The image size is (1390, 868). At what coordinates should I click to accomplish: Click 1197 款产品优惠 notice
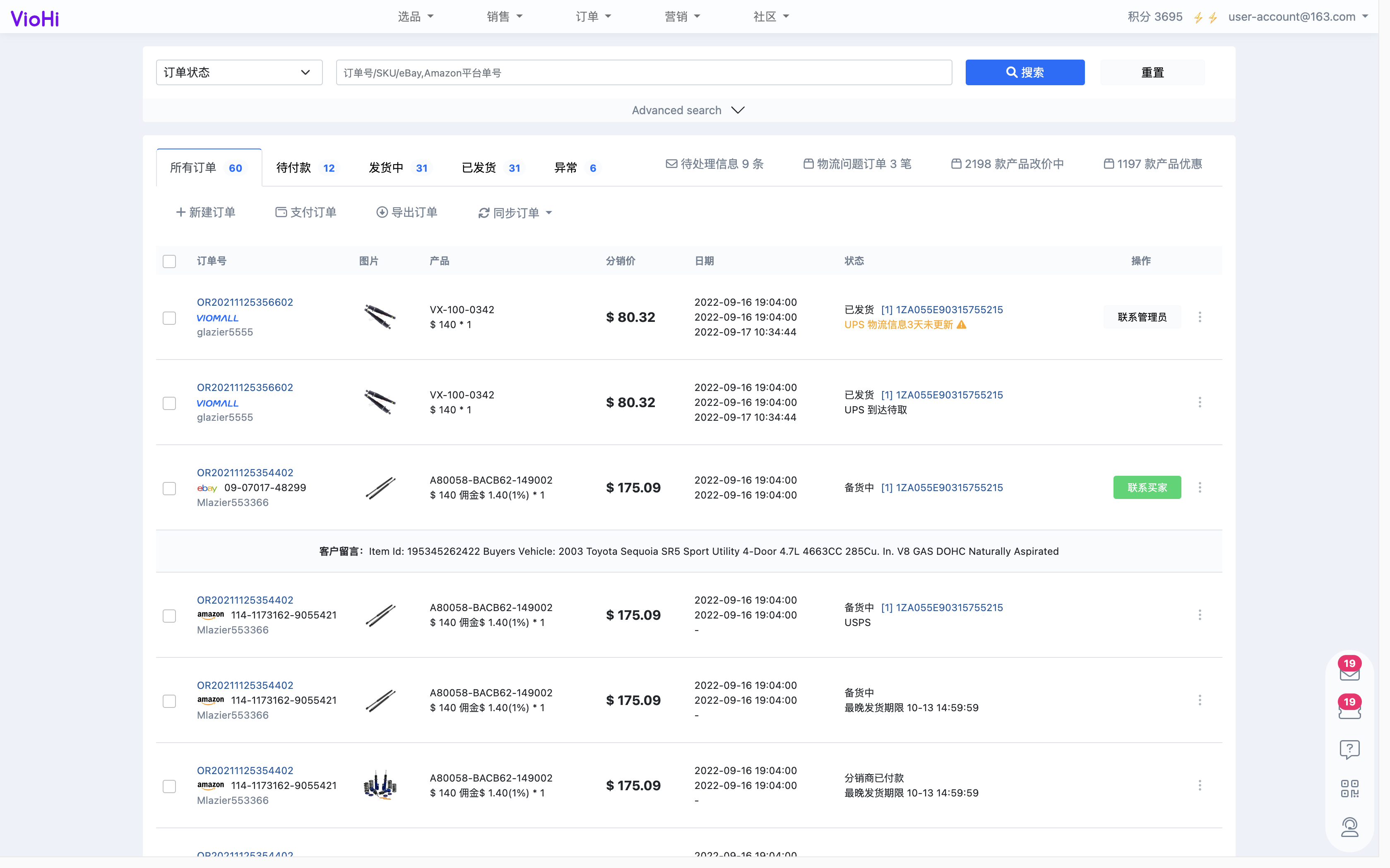pyautogui.click(x=1153, y=164)
